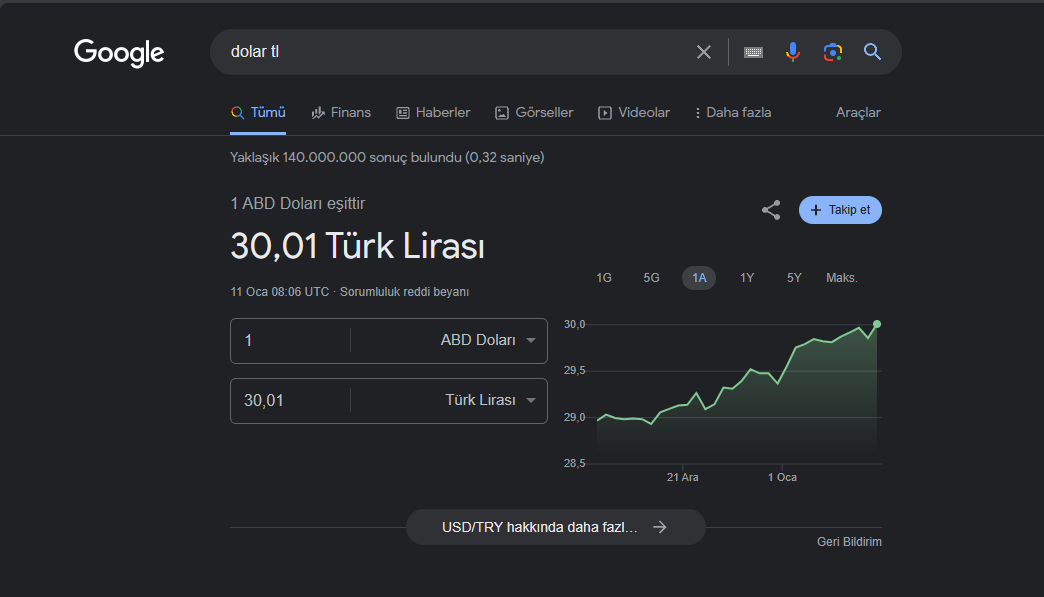Image resolution: width=1044 pixels, height=597 pixels.
Task: Select the 5Y chart range
Action: click(x=794, y=278)
